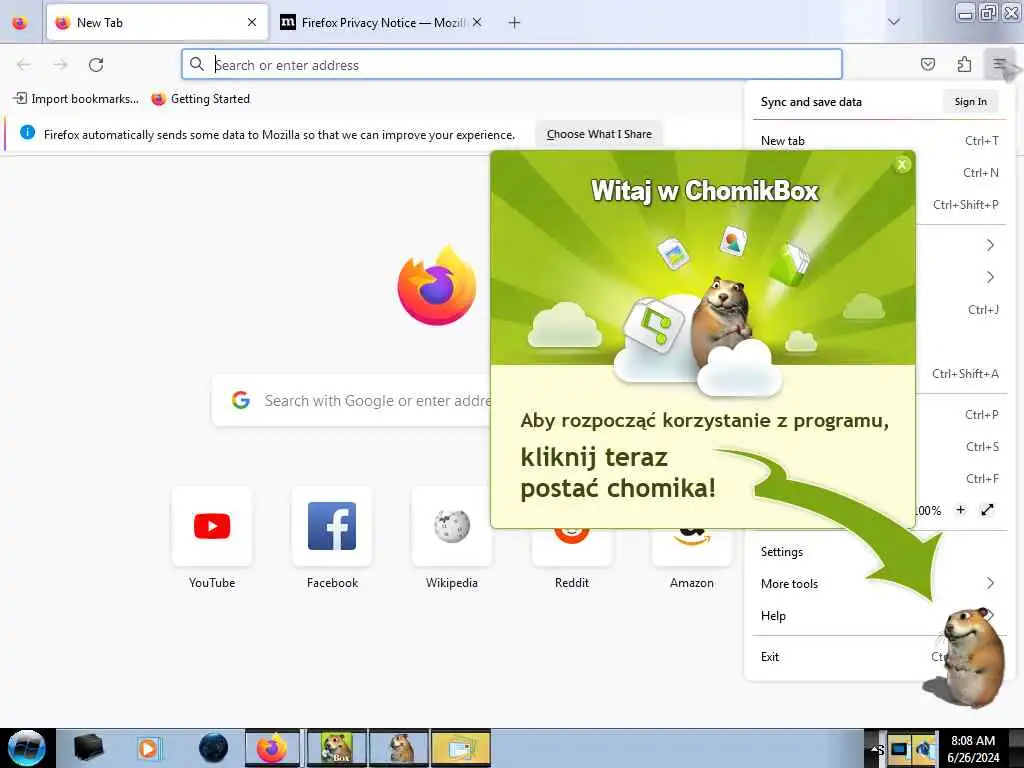Select New tab menu entry
This screenshot has width=1024, height=768.
(x=879, y=140)
